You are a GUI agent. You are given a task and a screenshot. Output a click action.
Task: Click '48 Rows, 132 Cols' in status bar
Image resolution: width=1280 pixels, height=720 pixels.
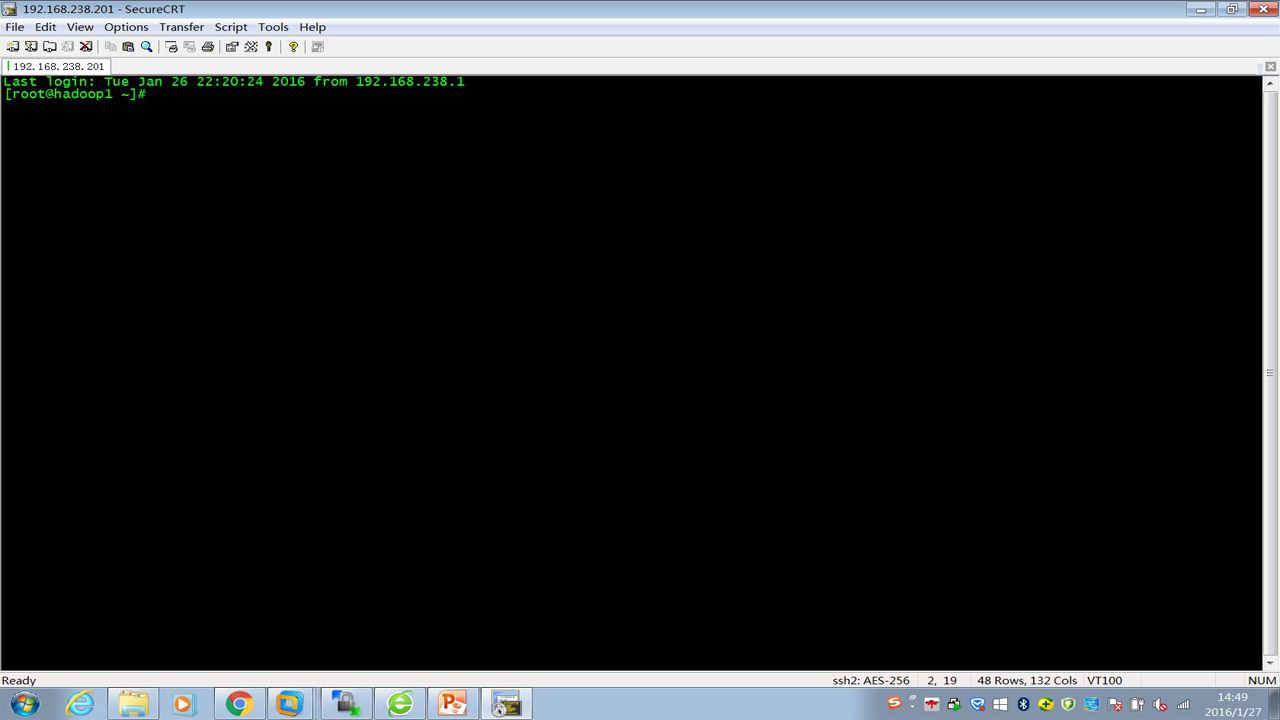(1027, 680)
